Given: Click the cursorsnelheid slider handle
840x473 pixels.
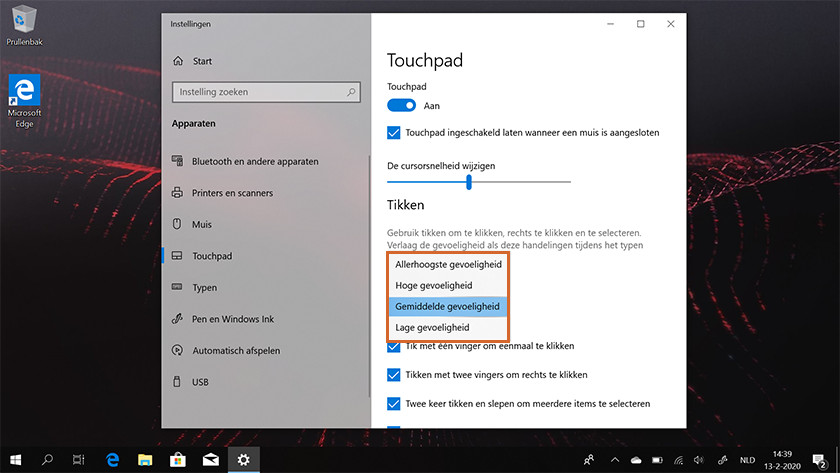Looking at the screenshot, I should point(469,182).
